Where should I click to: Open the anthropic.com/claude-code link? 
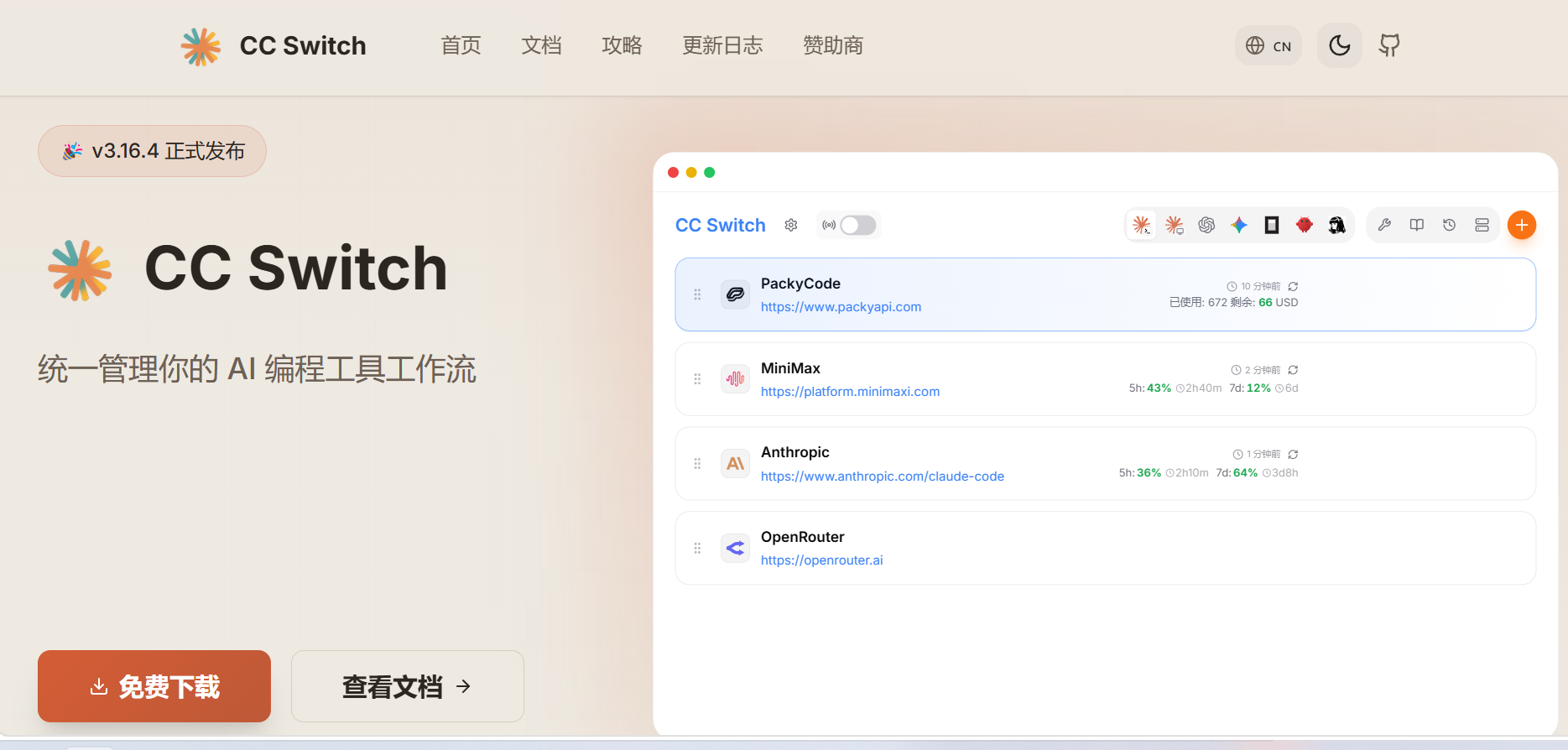coord(883,477)
